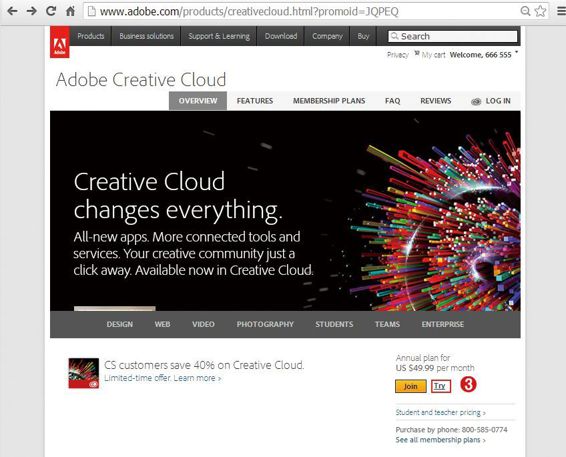The height and width of the screenshot is (457, 566).
Task: Click the Adobe Creative Cloud page title
Action: point(141,80)
